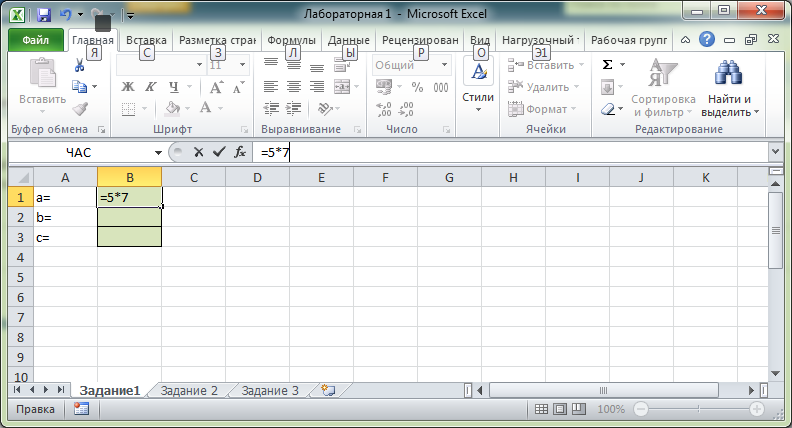The height and width of the screenshot is (428, 792).
Task: Open the Файл tab
Action: click(x=36, y=40)
